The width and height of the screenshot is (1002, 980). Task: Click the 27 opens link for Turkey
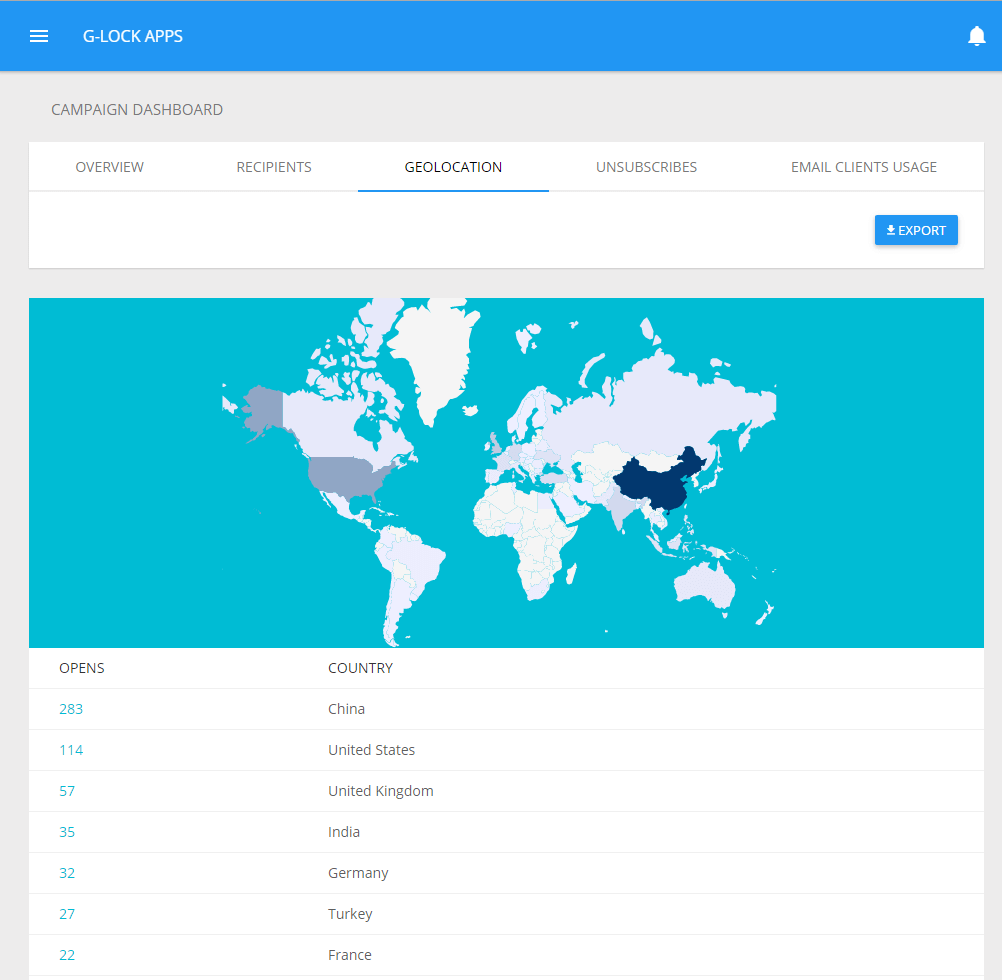pyautogui.click(x=67, y=914)
